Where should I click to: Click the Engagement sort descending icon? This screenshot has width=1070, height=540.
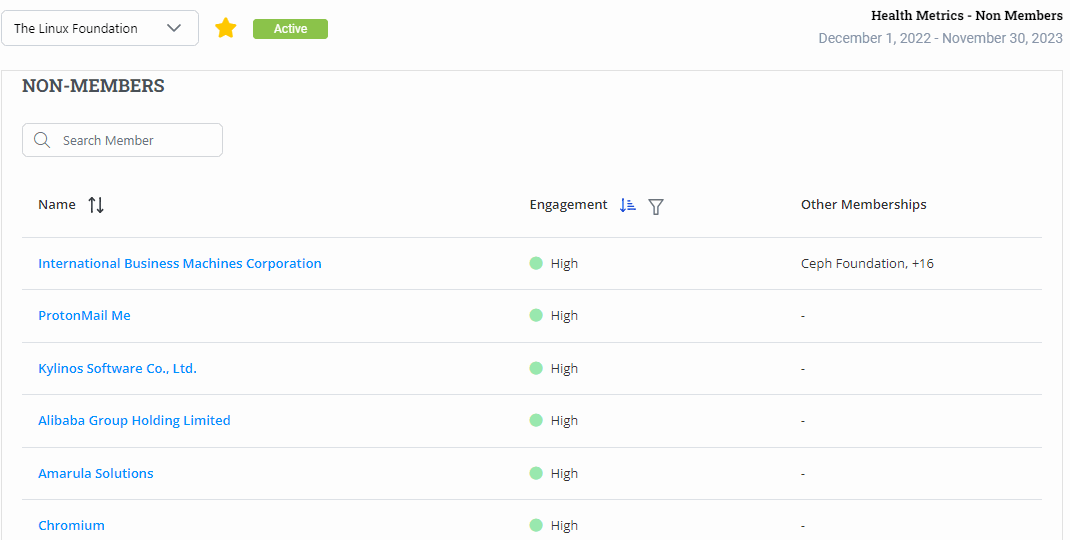click(627, 205)
